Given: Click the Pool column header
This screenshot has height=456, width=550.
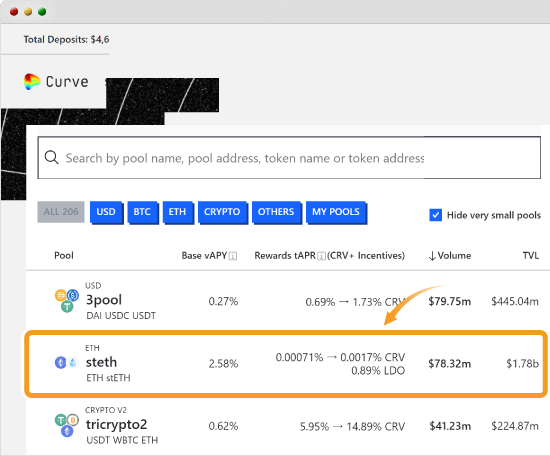Looking at the screenshot, I should click(x=64, y=255).
